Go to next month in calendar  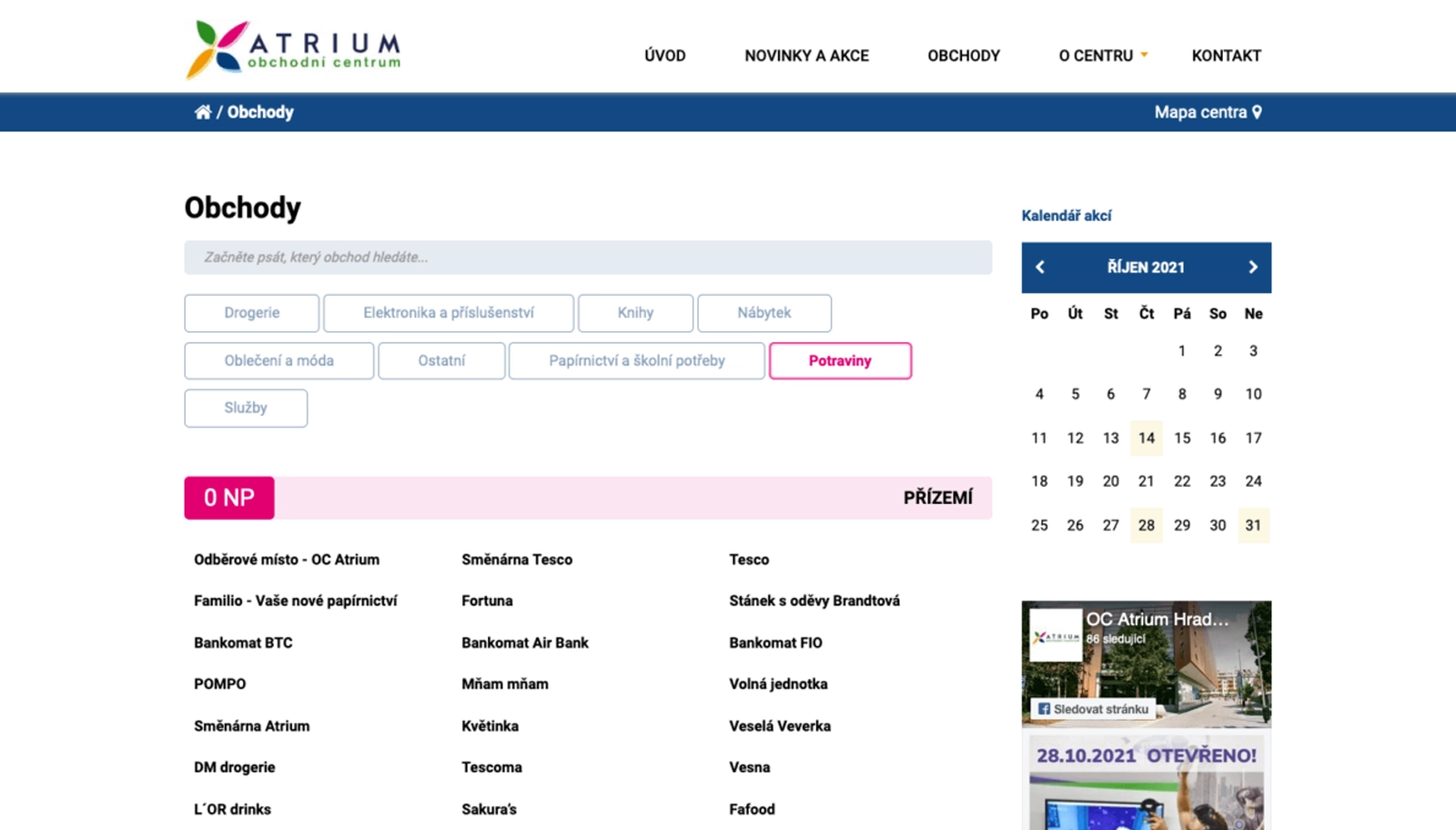tap(1253, 268)
